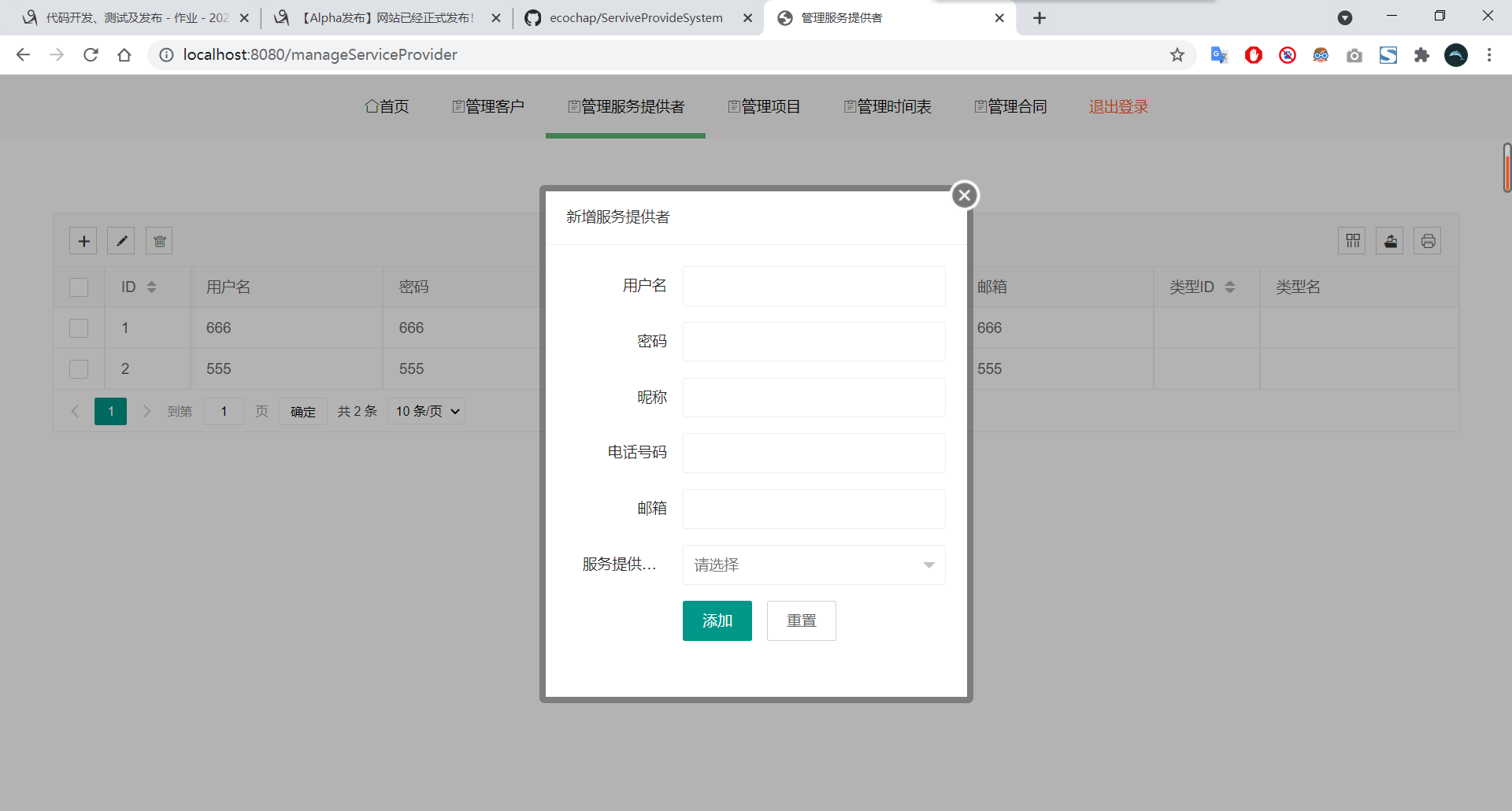Focus the 邮箱 input field
The width and height of the screenshot is (1512, 811).
tap(813, 509)
